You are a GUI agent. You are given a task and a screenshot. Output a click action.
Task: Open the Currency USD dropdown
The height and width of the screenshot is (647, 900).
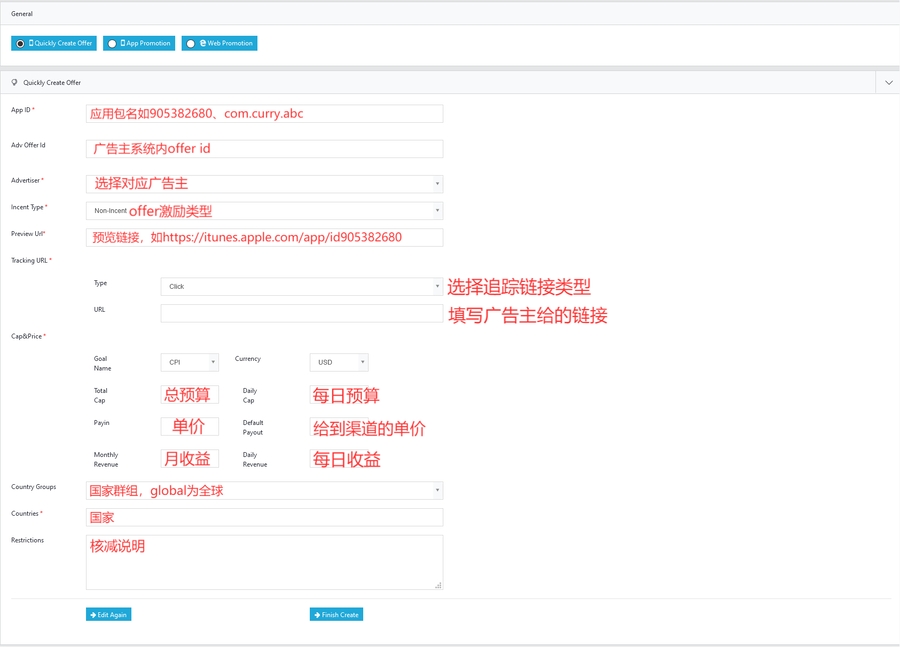(338, 362)
